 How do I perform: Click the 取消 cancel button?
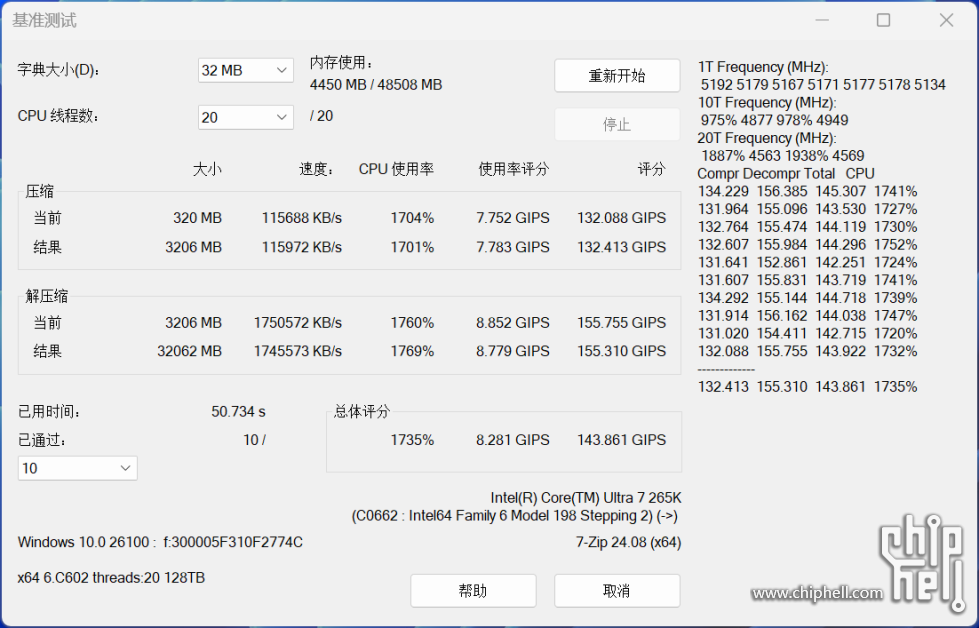[x=617, y=591]
